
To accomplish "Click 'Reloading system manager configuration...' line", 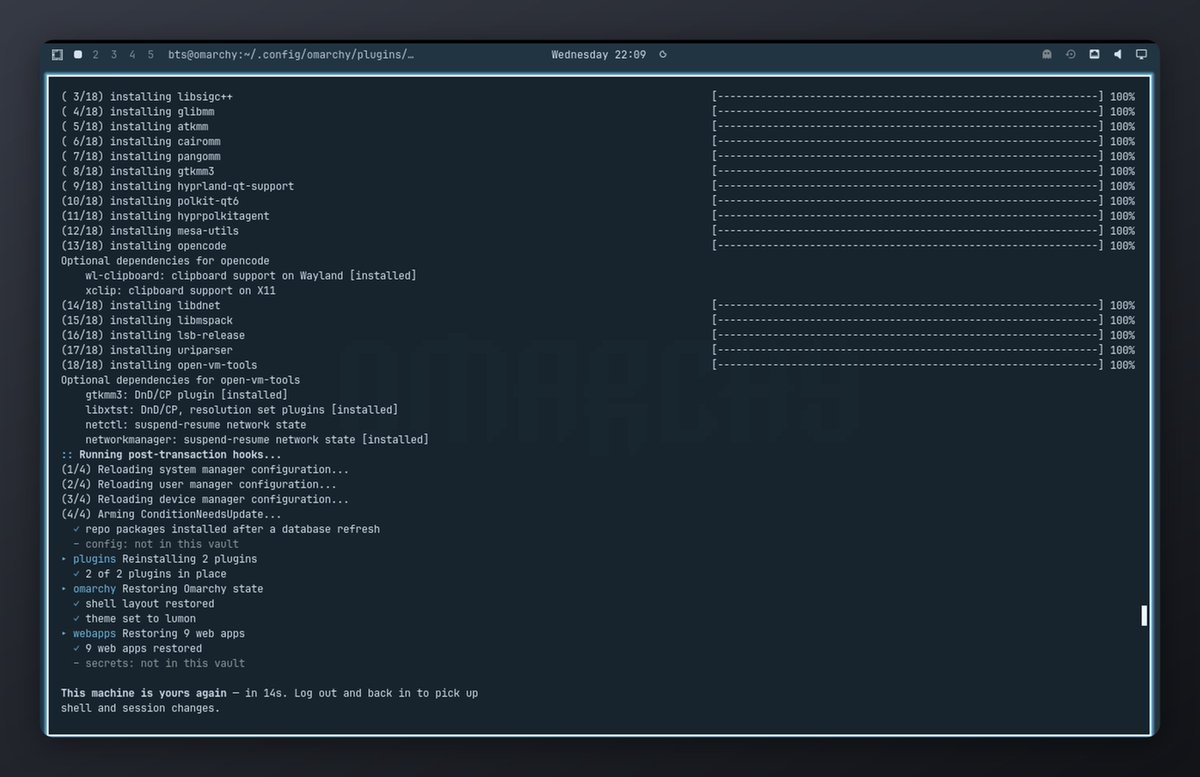I will click(205, 470).
